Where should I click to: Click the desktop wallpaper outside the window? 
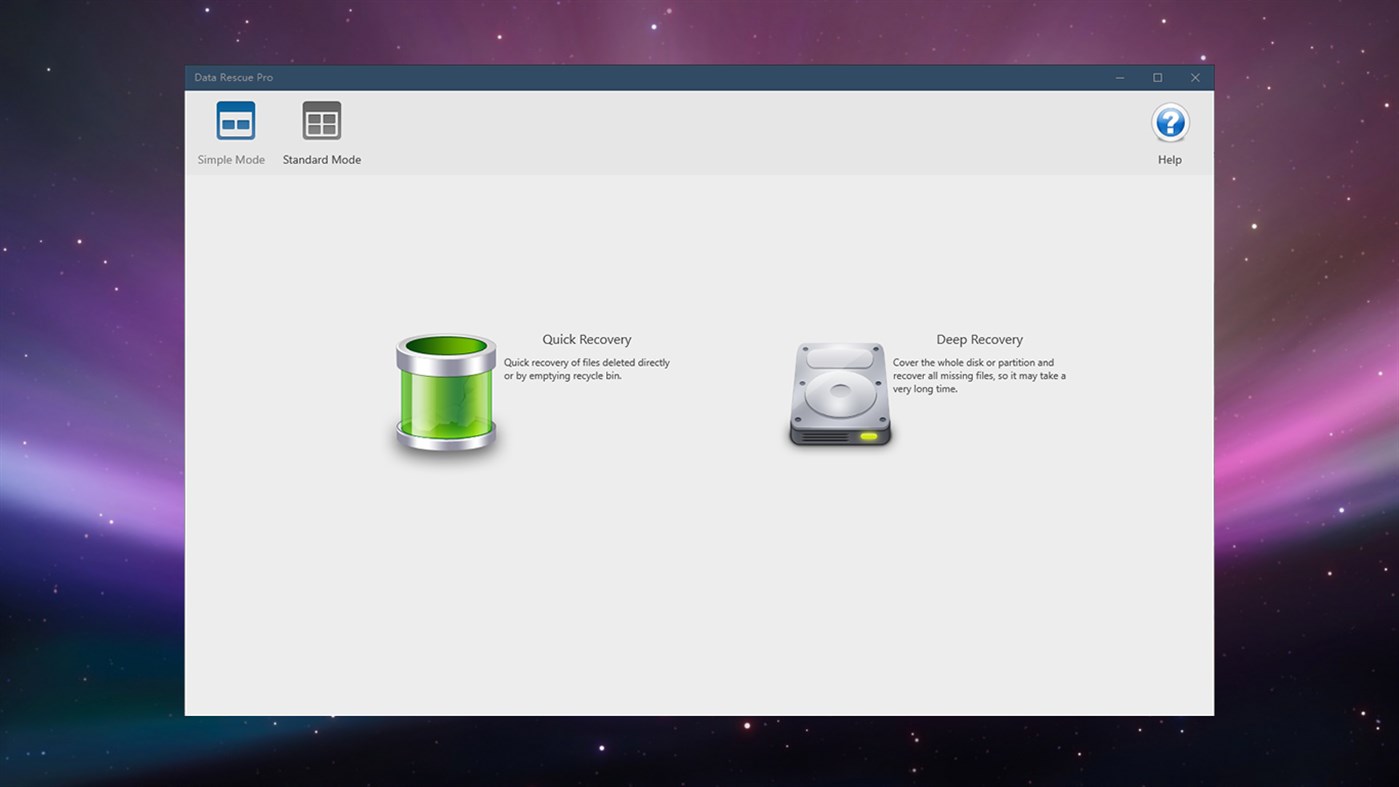[x=90, y=400]
